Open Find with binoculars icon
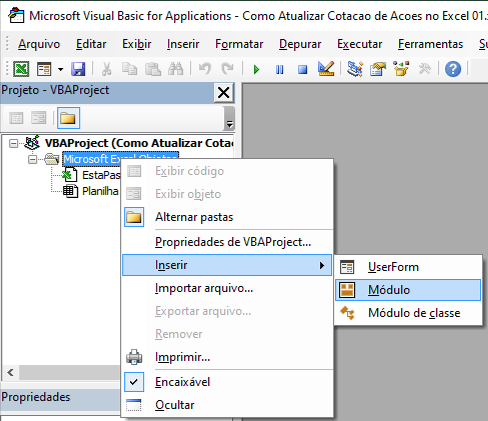 pos(176,69)
